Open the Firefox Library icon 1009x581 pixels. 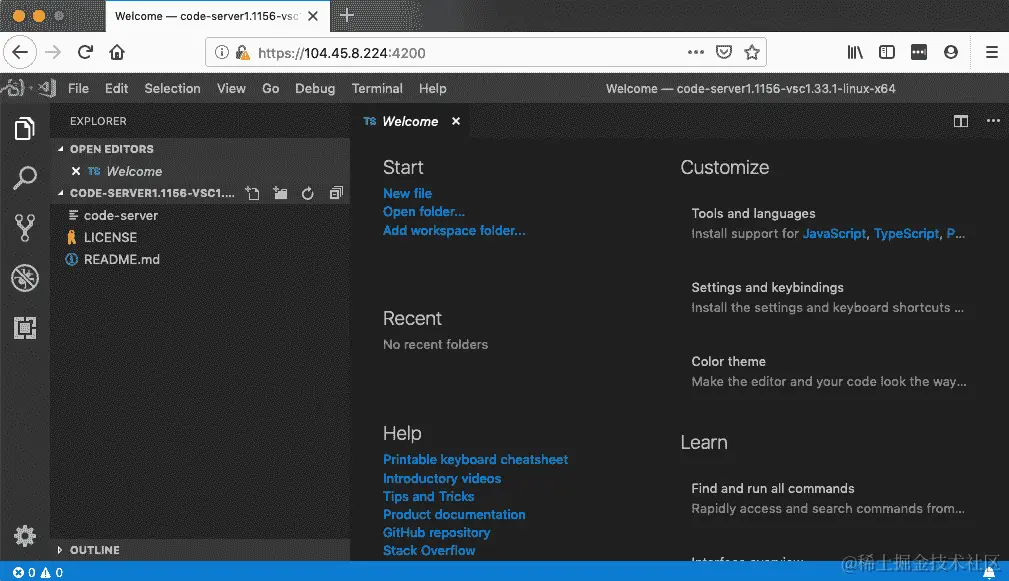tap(855, 52)
